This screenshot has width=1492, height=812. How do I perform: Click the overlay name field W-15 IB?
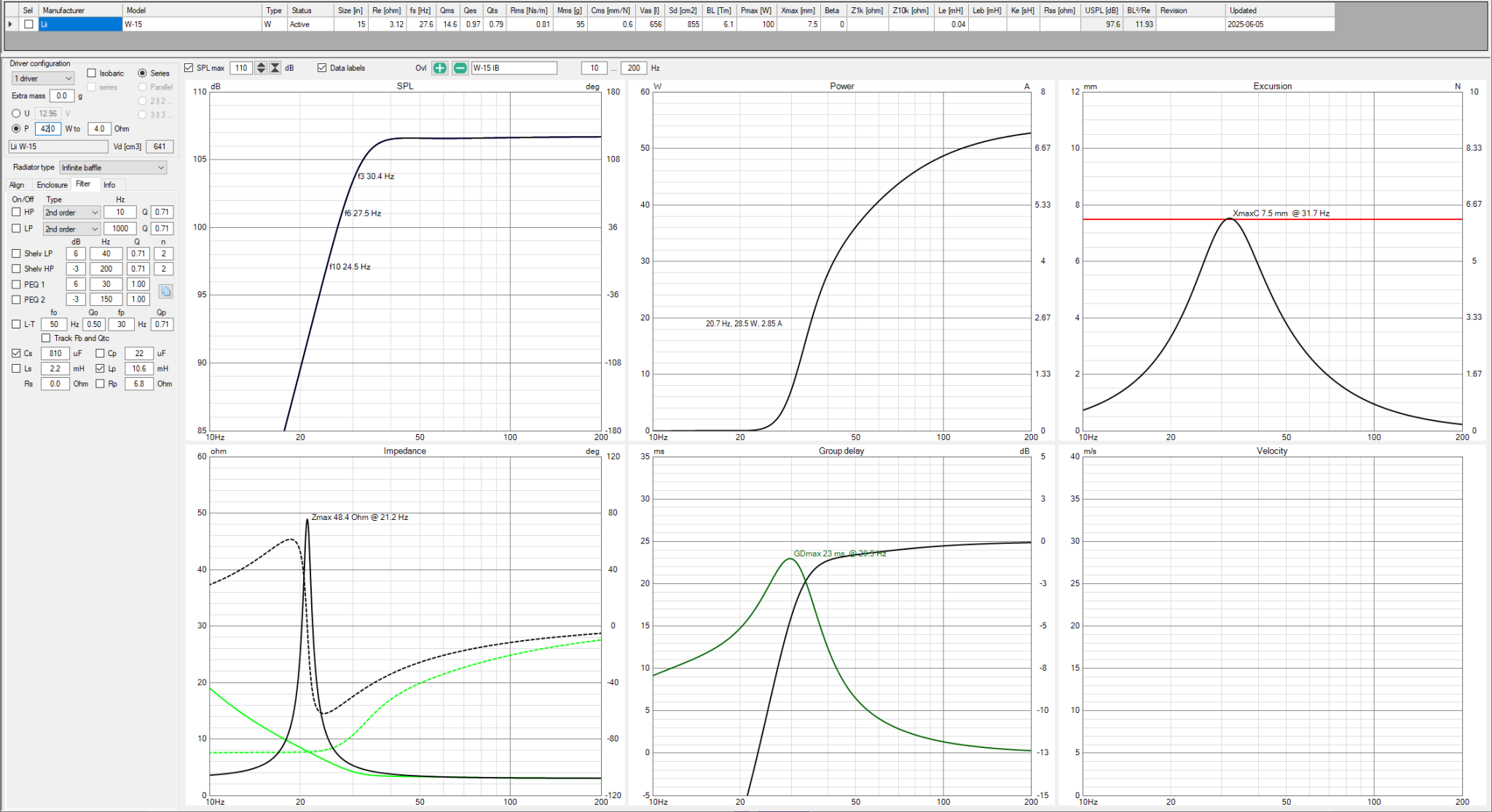coord(514,68)
